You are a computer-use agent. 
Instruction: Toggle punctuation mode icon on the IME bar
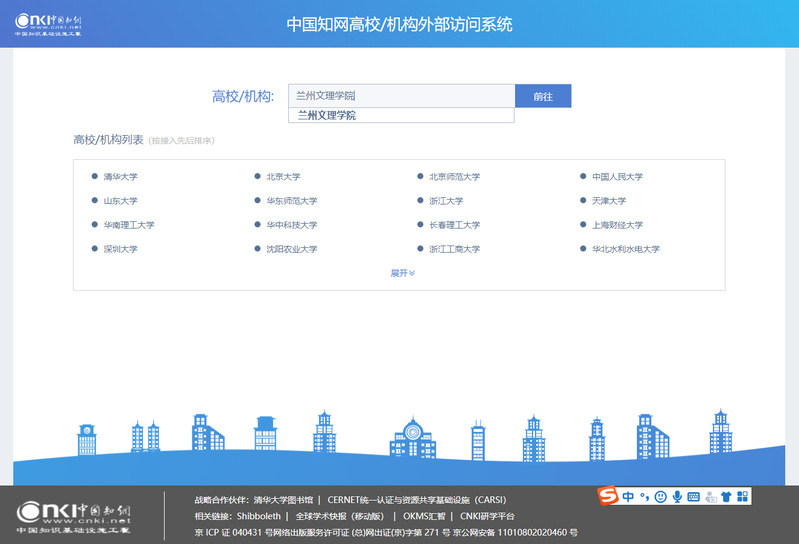645,497
